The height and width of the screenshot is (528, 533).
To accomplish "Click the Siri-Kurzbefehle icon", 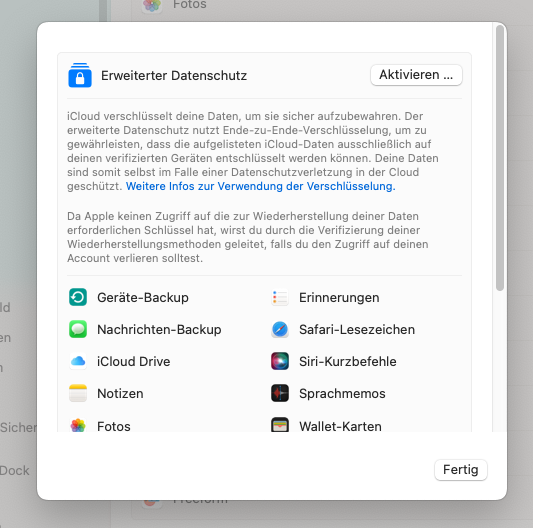I will tap(280, 361).
